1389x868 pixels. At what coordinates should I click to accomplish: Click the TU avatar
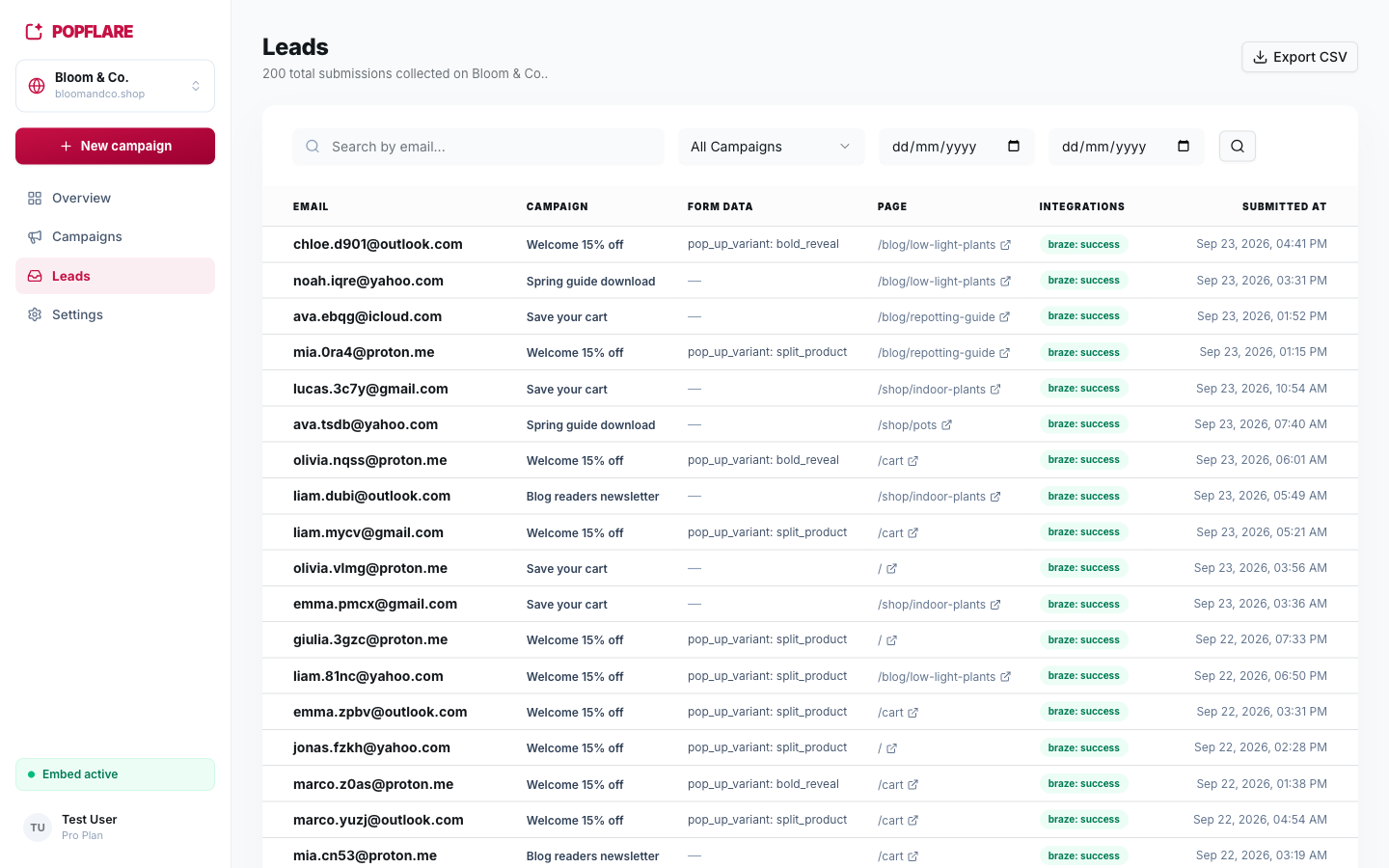[38, 827]
